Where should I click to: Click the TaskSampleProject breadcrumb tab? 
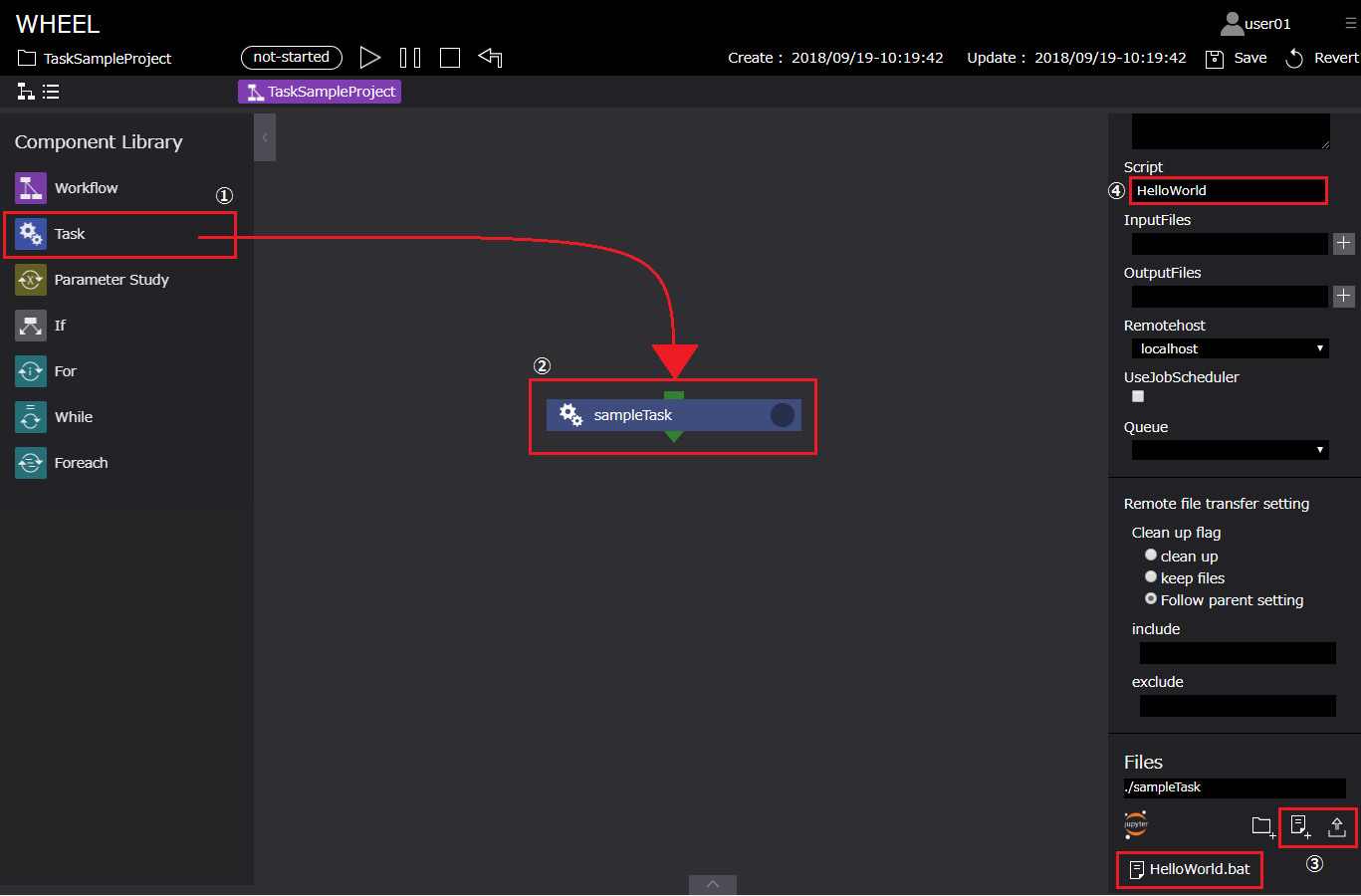(x=320, y=92)
